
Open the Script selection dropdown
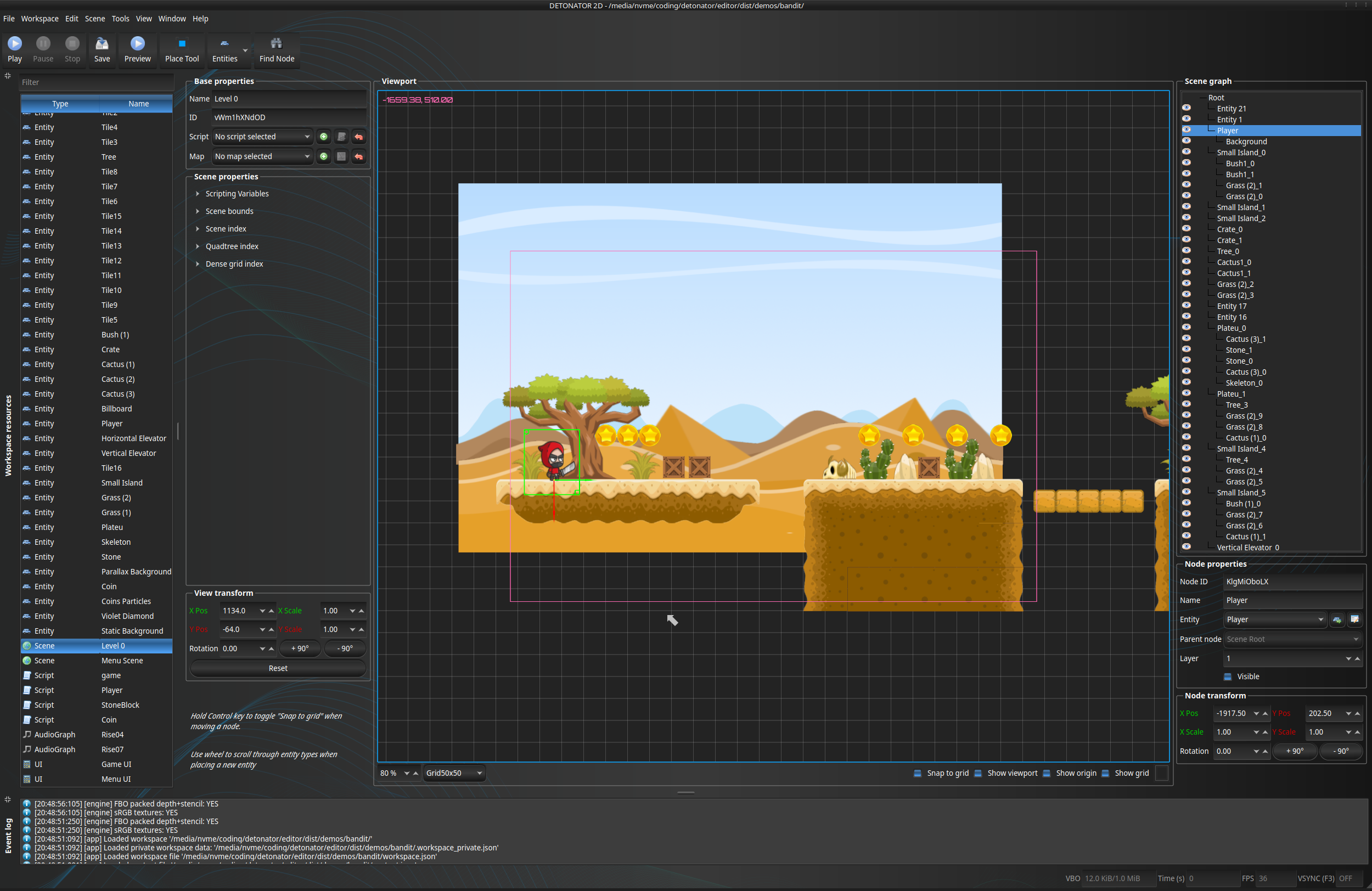(x=262, y=137)
